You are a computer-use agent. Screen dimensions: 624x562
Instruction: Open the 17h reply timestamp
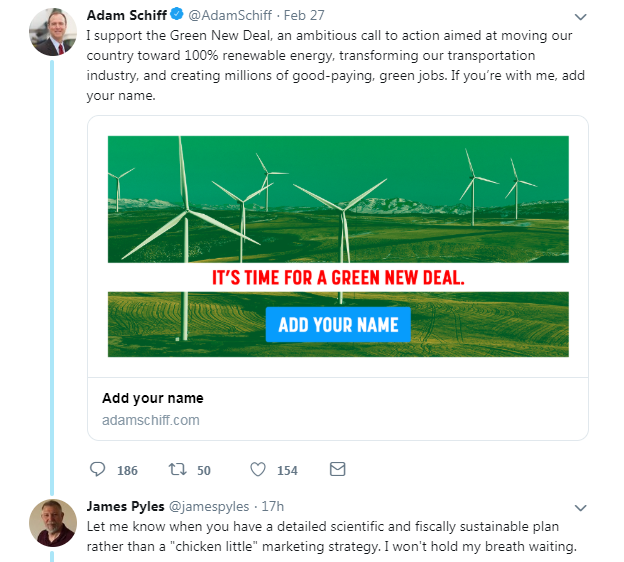tap(272, 506)
